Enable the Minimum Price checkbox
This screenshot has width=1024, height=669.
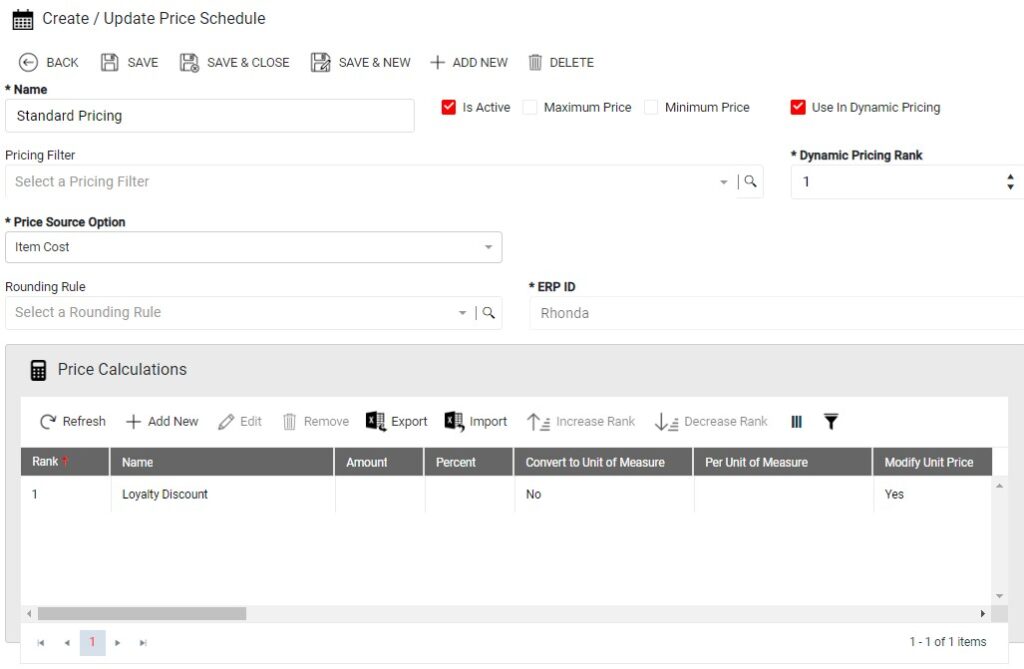point(651,107)
